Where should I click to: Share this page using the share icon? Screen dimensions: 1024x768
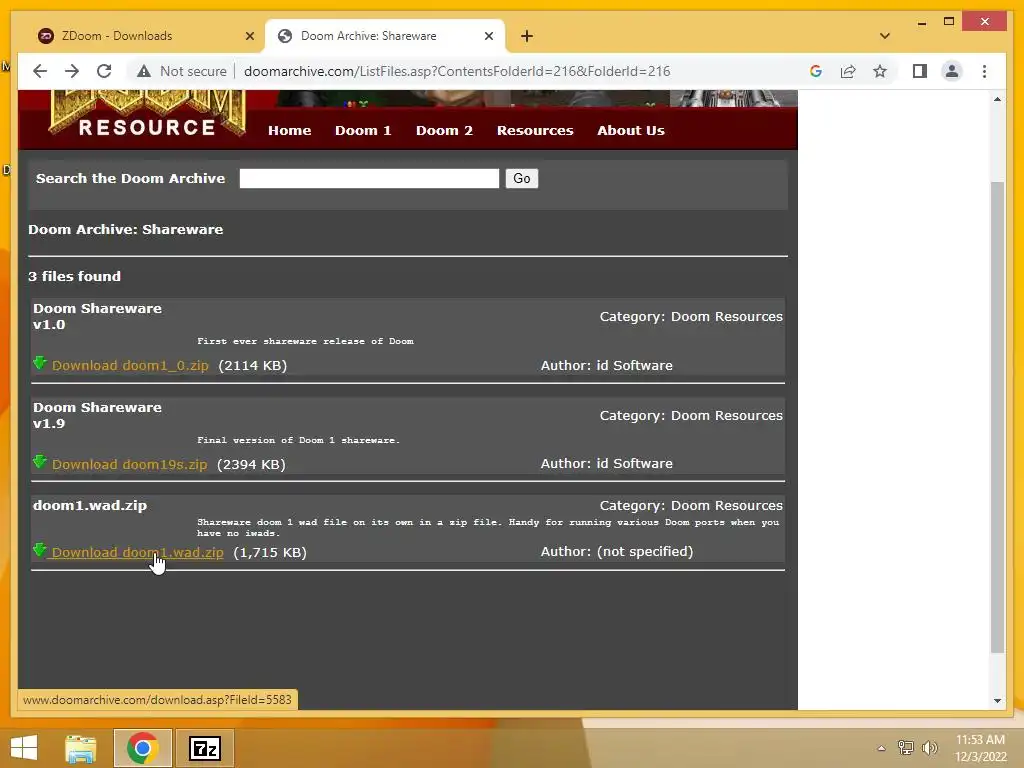pos(848,71)
